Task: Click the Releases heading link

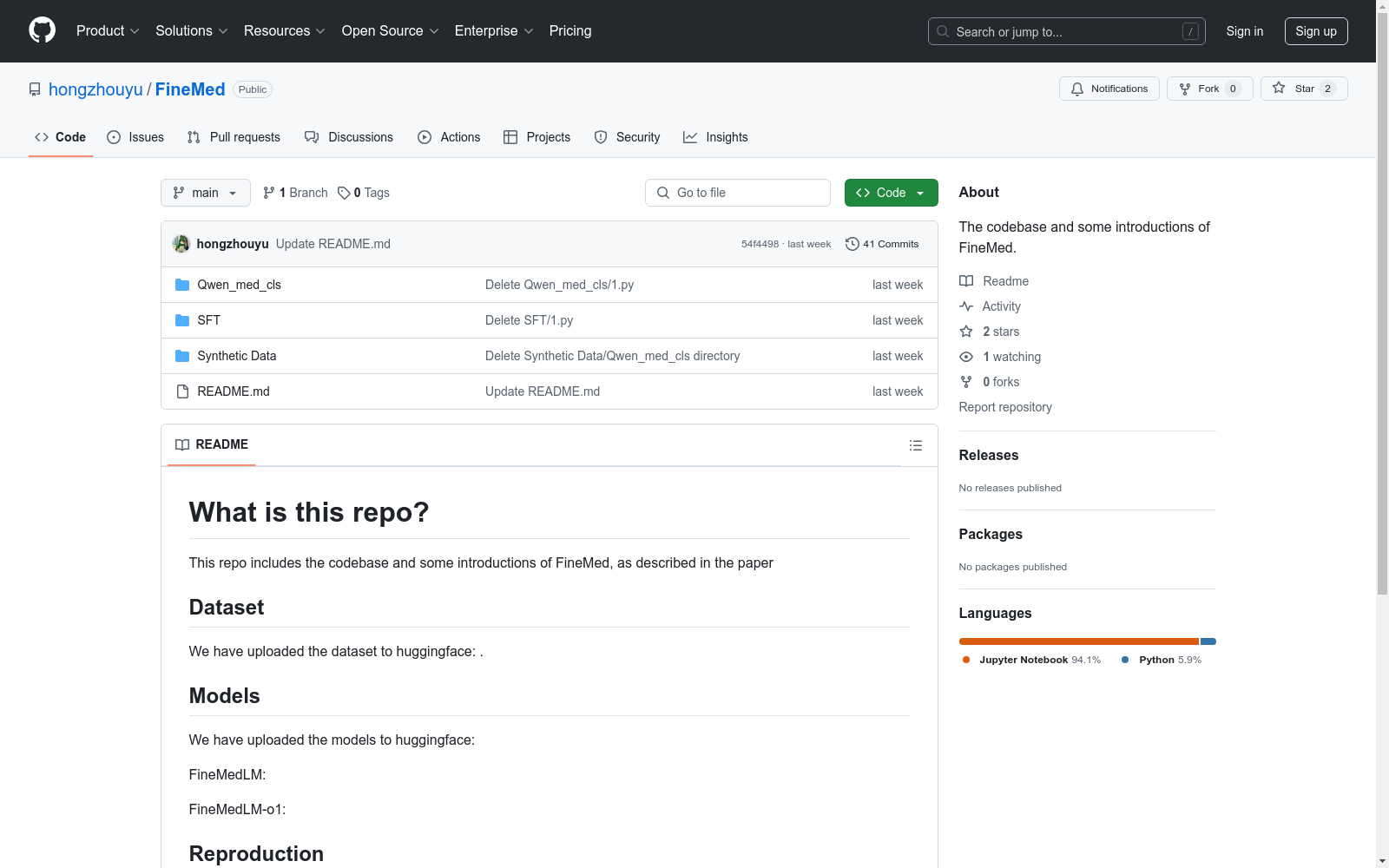Action: coord(989,455)
